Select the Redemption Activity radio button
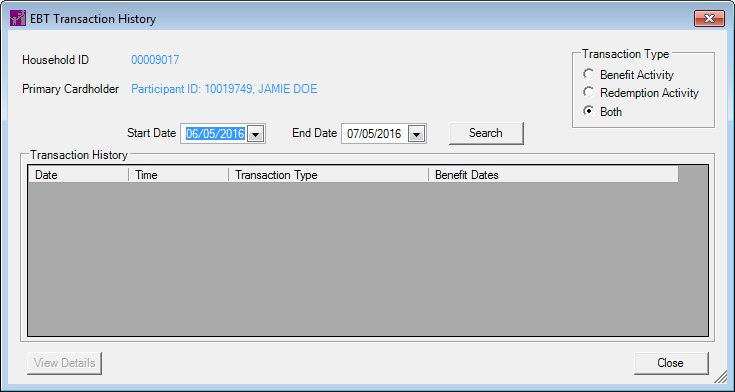 588,92
